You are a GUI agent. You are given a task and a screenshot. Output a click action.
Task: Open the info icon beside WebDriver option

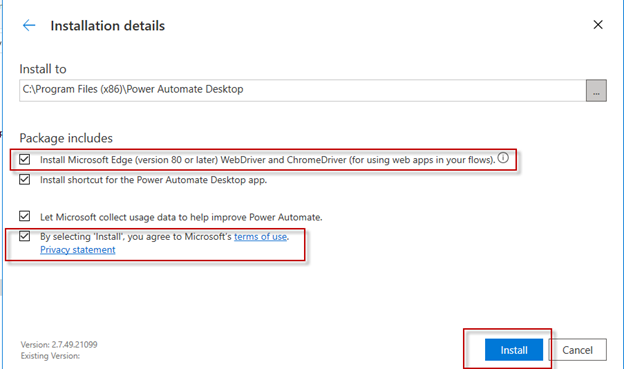click(503, 158)
